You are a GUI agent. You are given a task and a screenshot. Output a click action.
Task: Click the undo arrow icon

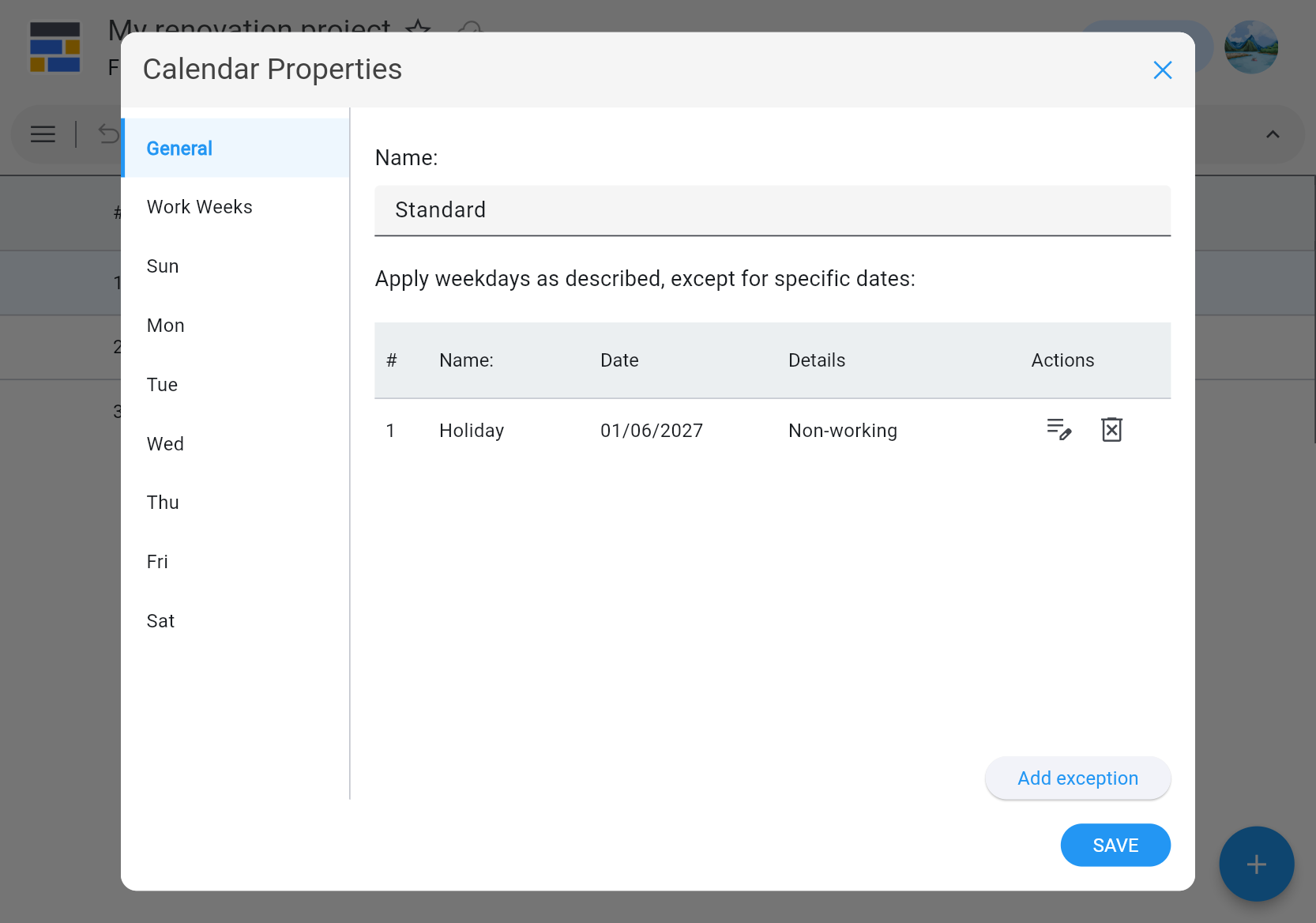(108, 134)
